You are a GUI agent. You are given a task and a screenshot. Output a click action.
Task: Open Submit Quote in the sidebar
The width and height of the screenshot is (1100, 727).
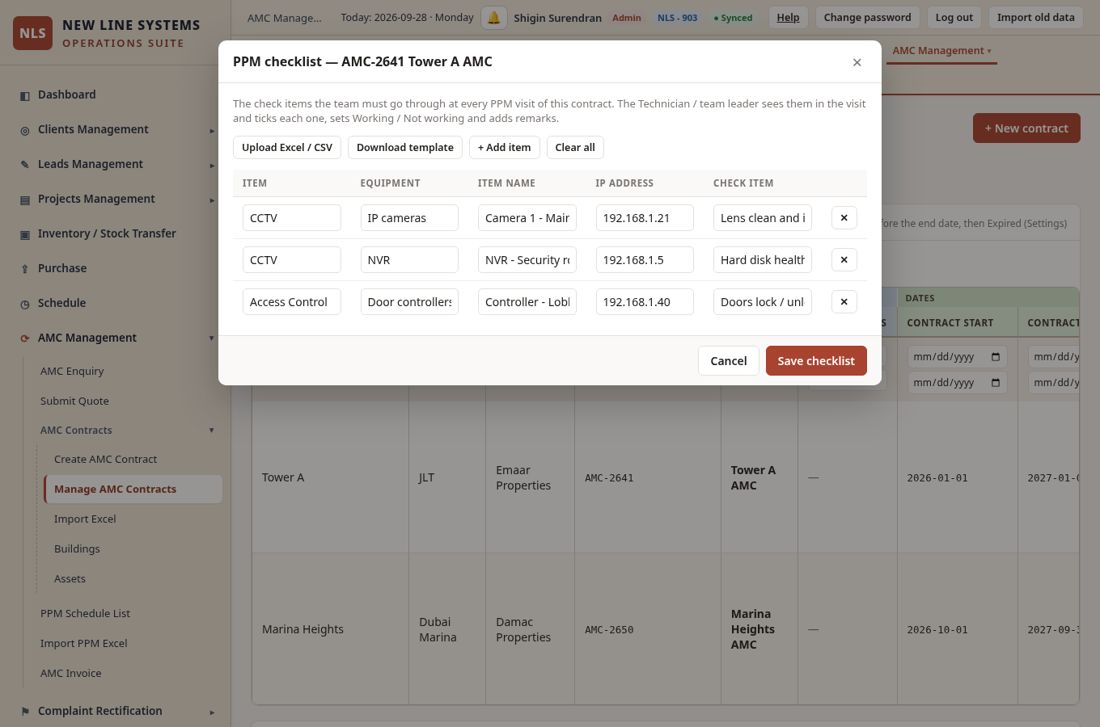click(74, 401)
